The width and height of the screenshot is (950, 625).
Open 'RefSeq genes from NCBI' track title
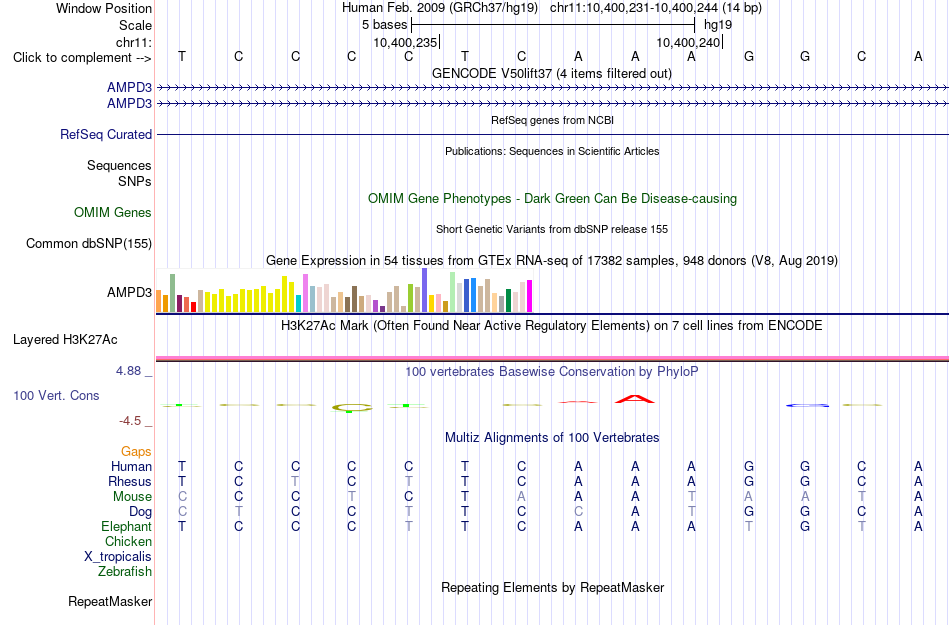tap(552, 120)
